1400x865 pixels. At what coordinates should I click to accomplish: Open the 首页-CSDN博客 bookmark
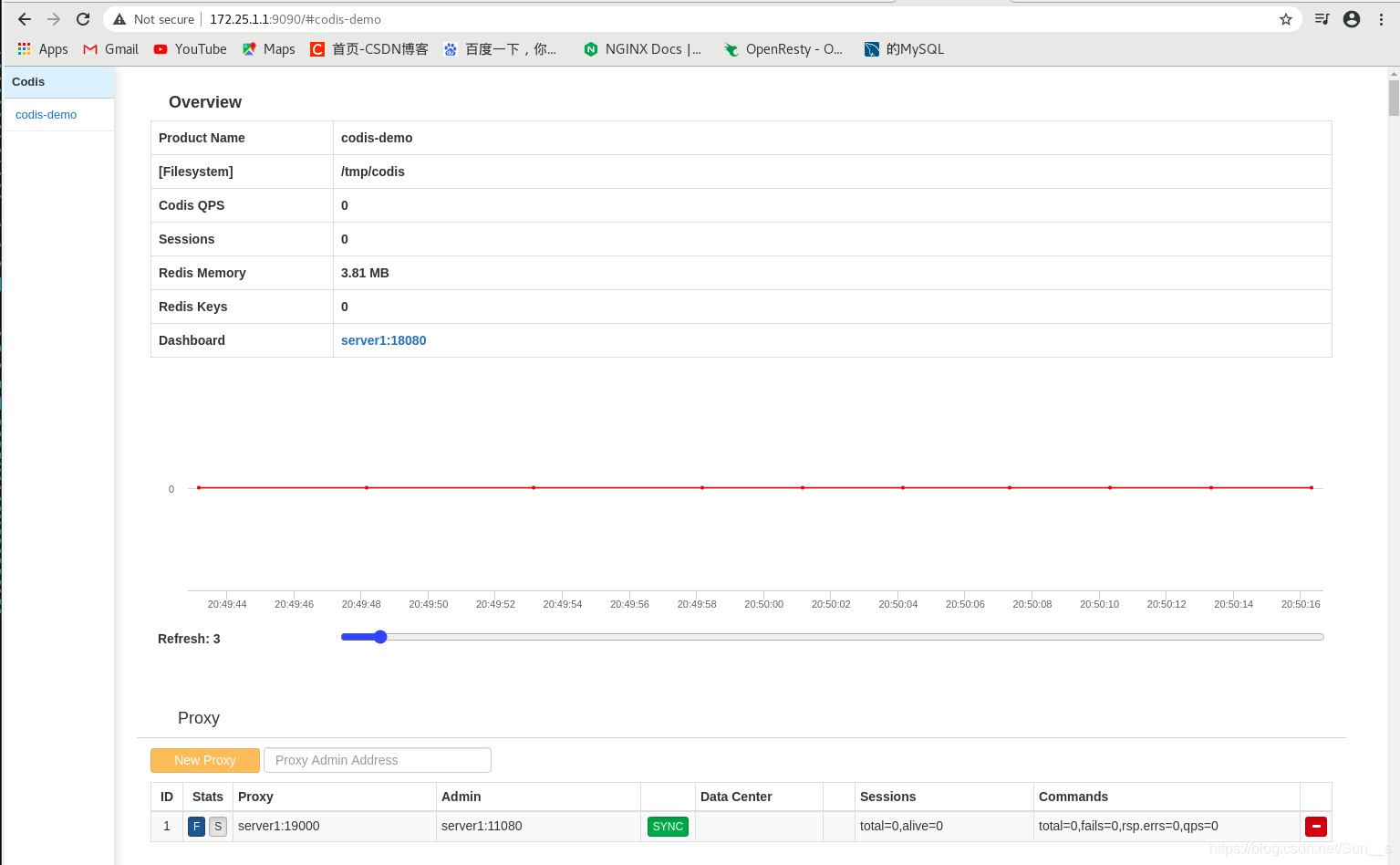(369, 49)
